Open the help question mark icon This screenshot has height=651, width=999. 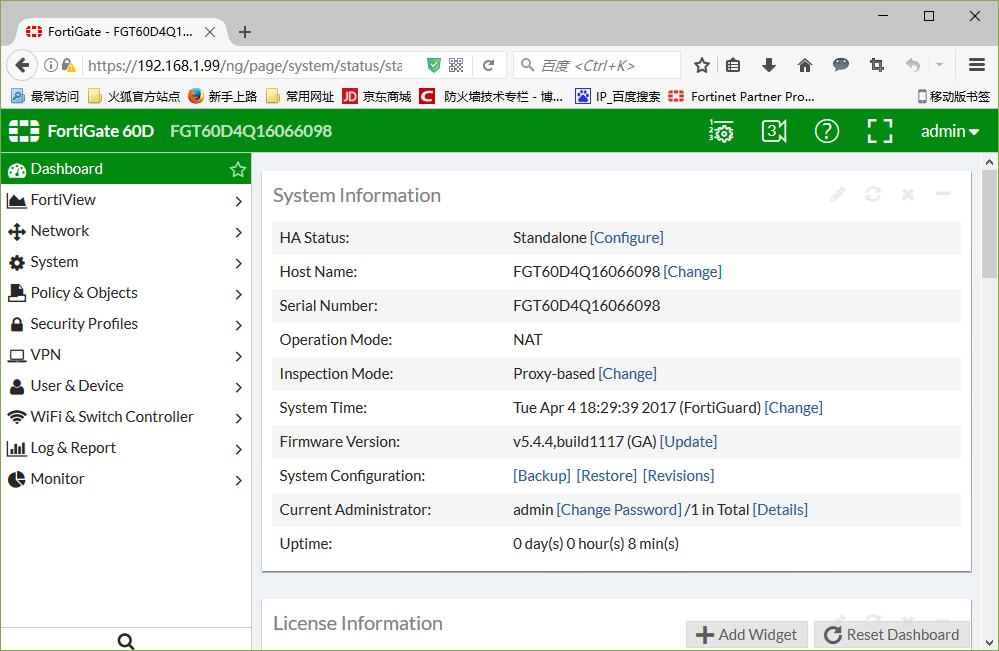click(x=827, y=131)
